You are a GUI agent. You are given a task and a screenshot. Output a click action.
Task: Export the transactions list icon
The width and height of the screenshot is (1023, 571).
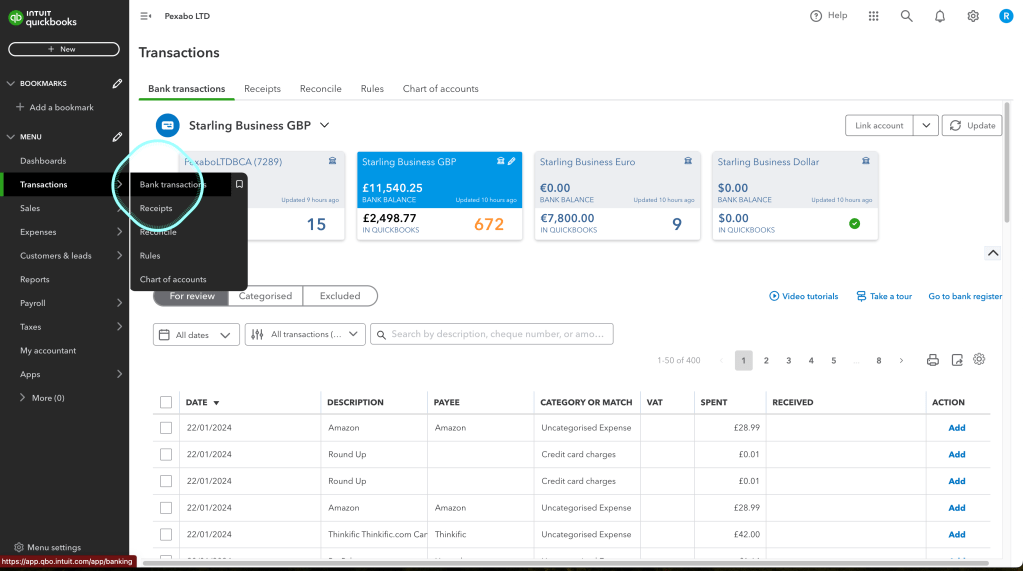click(x=957, y=360)
